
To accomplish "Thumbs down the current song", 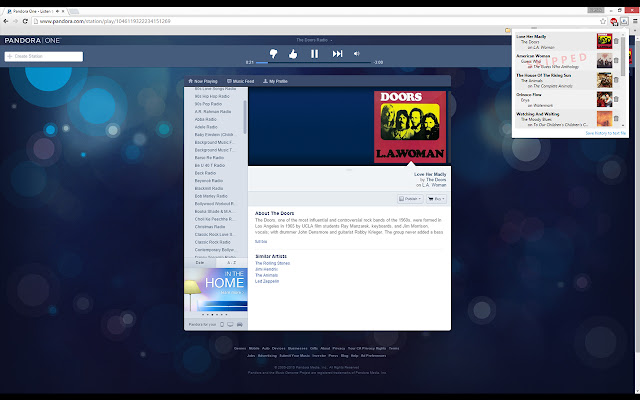I will coord(274,53).
